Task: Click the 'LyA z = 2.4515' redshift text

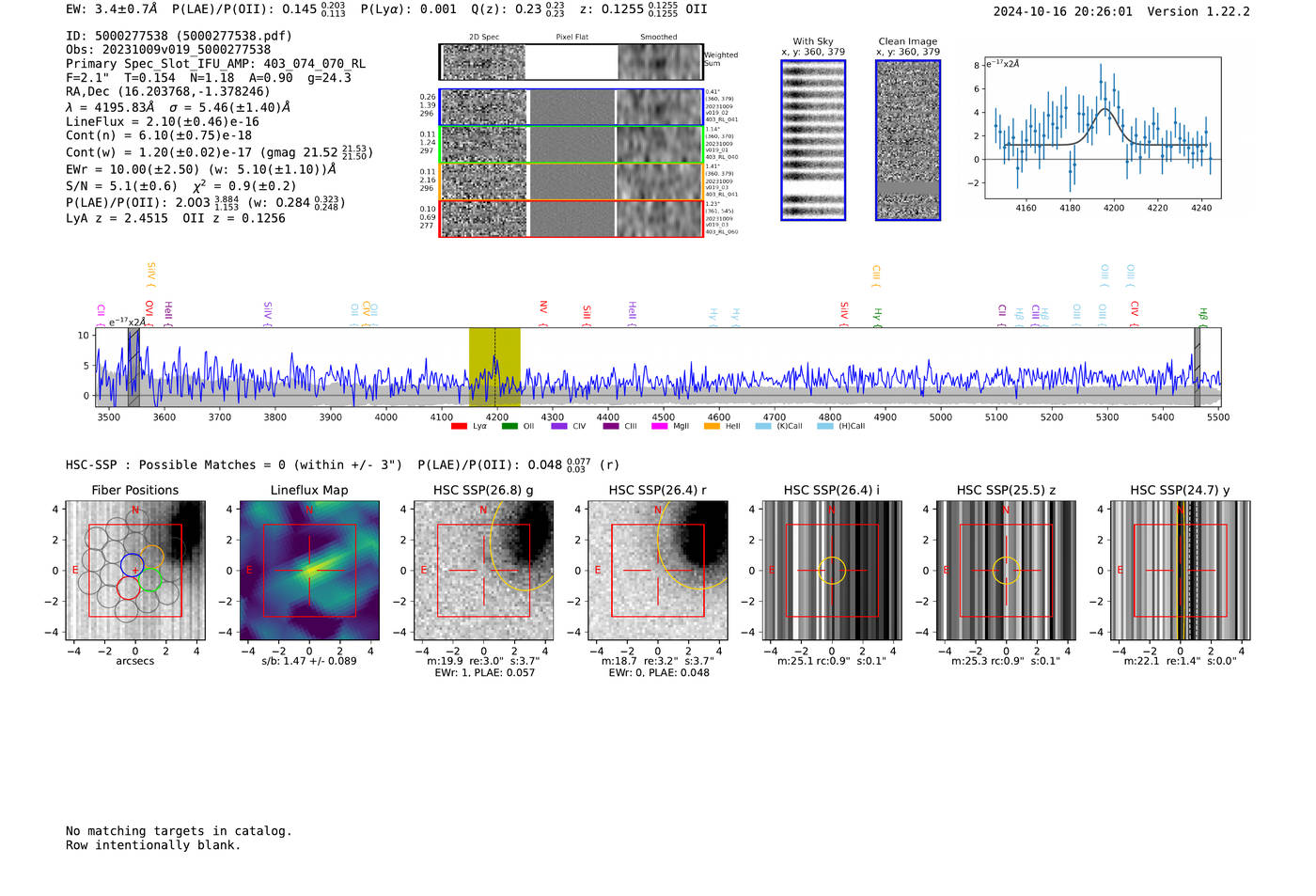Action: [x=117, y=218]
